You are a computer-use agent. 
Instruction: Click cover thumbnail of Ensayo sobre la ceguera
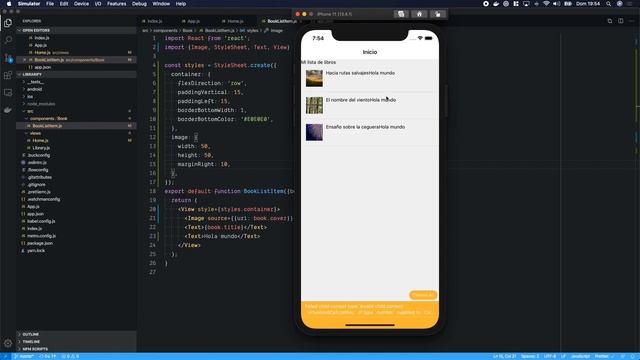(x=314, y=132)
